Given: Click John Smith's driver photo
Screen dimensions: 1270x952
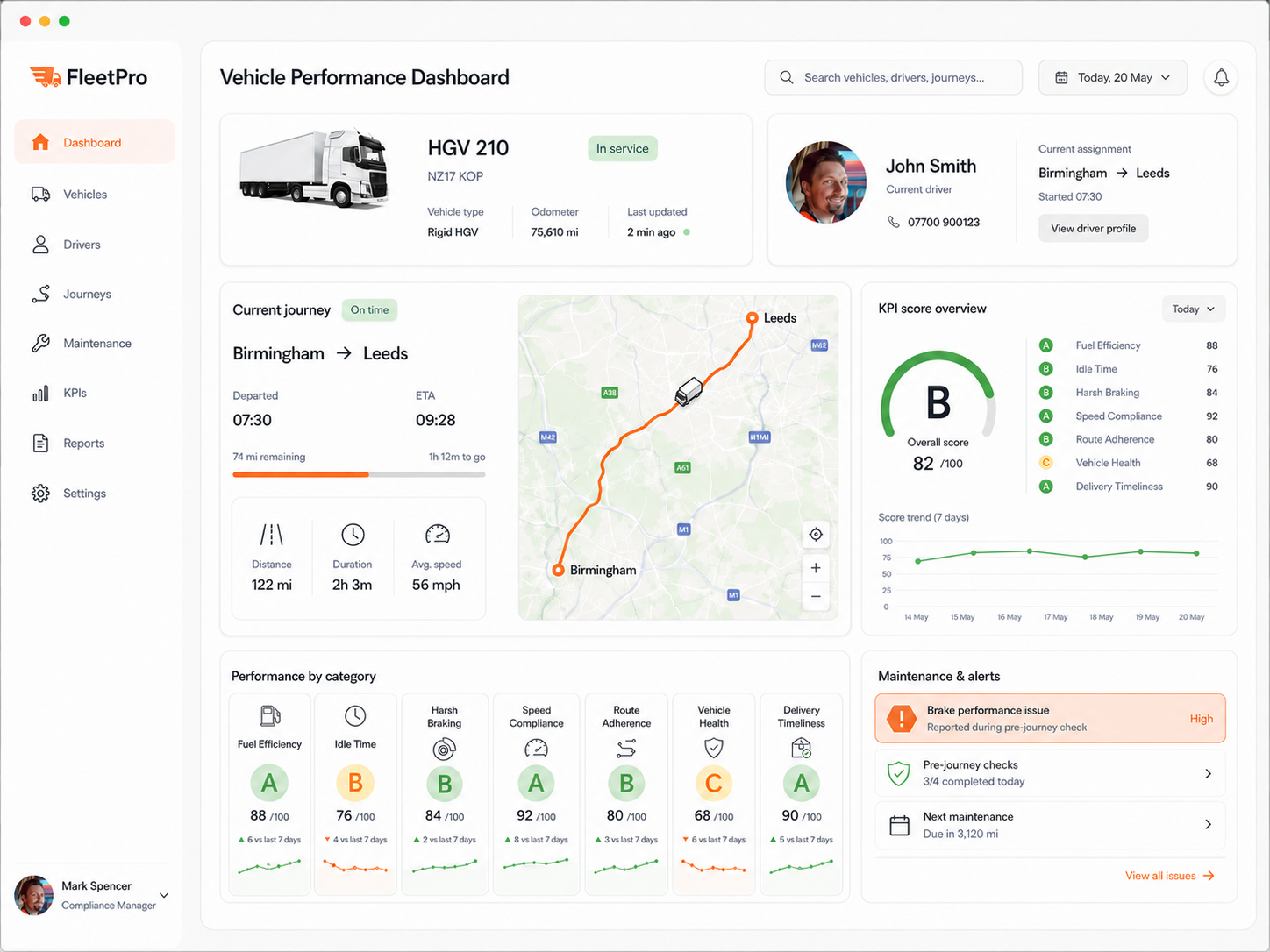Looking at the screenshot, I should (x=826, y=182).
